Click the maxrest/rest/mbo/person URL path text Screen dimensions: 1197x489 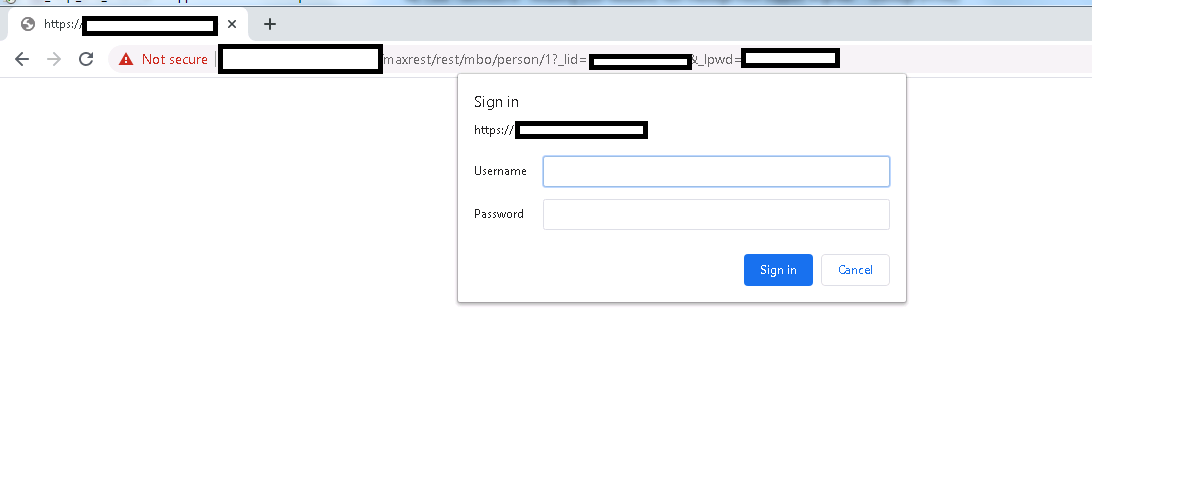472,60
